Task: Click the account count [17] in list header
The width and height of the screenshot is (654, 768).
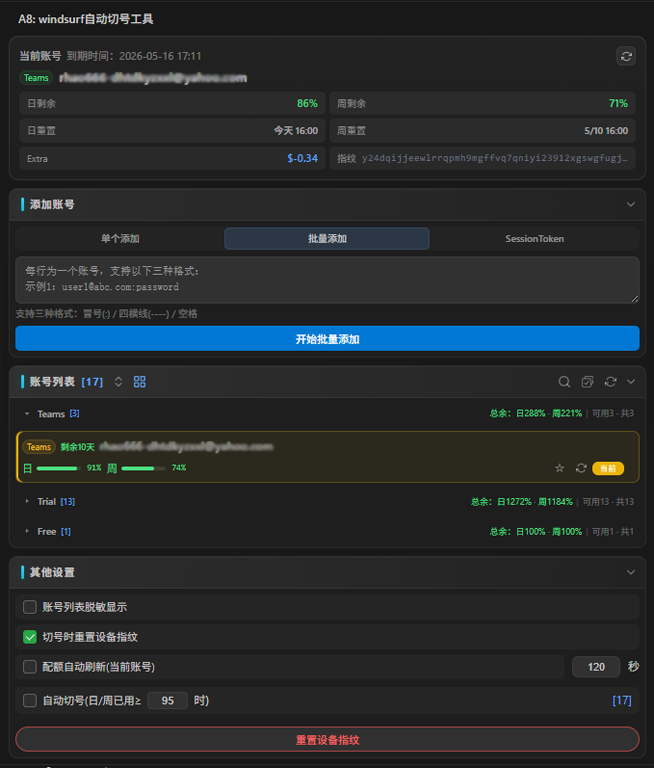Action: tap(92, 382)
